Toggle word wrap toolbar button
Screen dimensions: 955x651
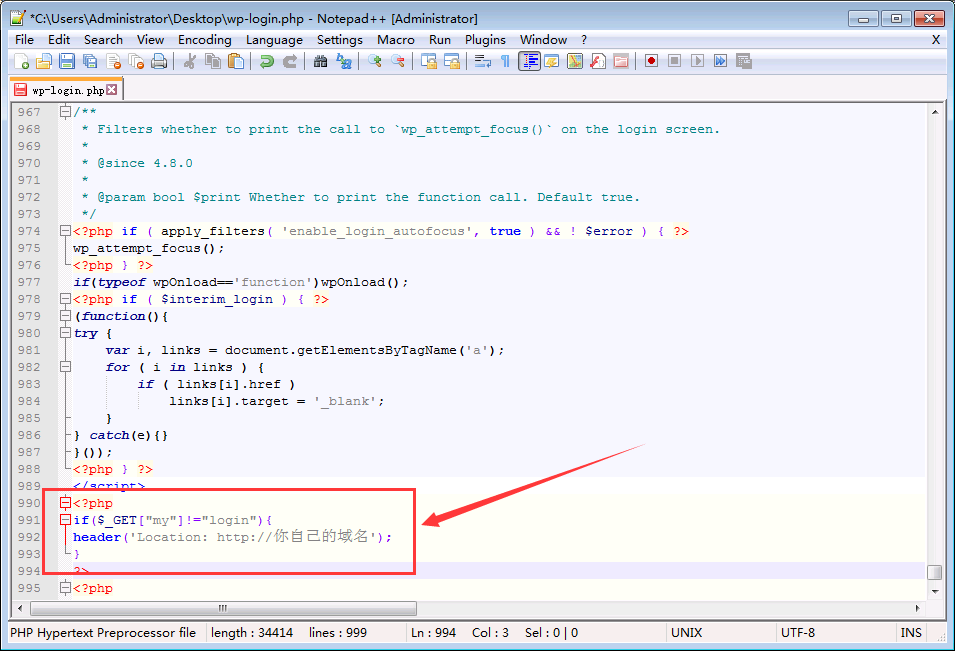pyautogui.click(x=483, y=62)
